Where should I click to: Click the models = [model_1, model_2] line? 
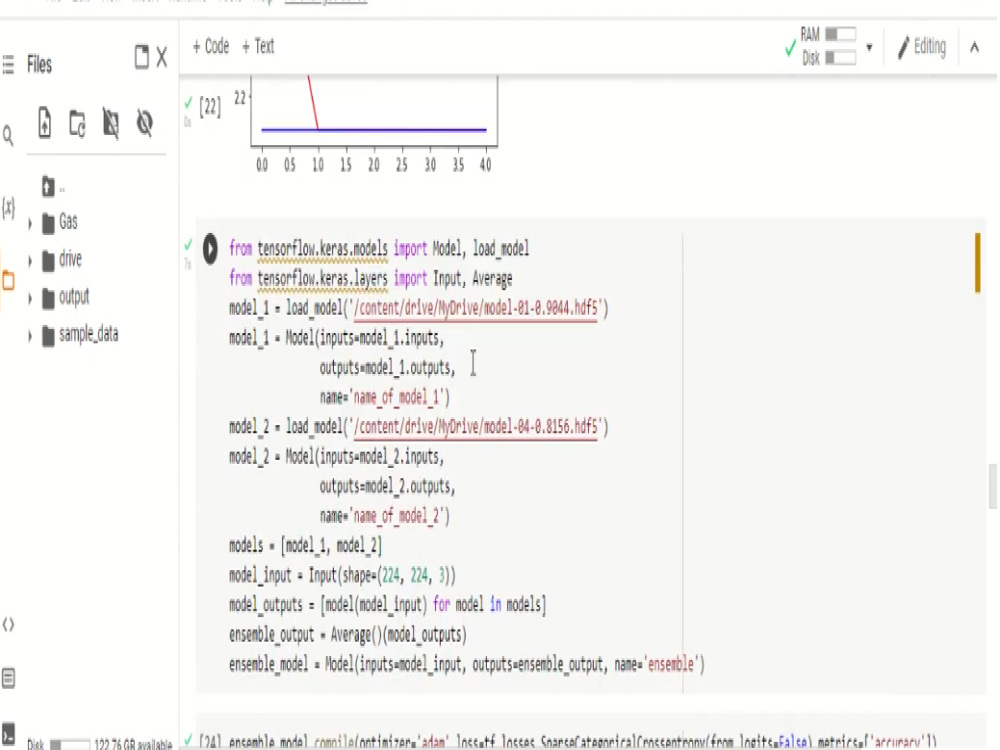(x=305, y=546)
